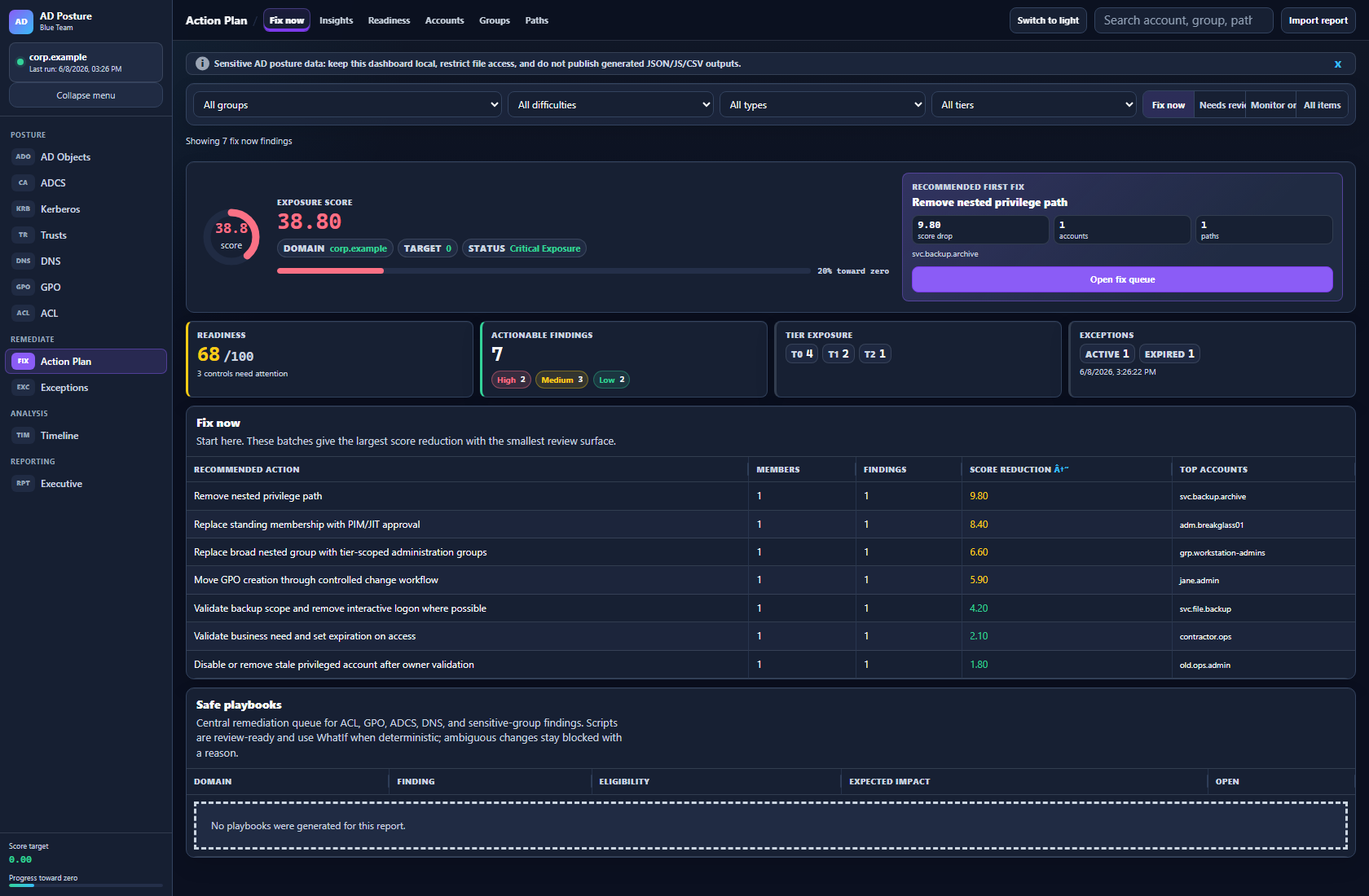Viewport: 1369px width, 896px height.
Task: Dismiss the sensitive data banner with X
Action: pyautogui.click(x=1337, y=64)
